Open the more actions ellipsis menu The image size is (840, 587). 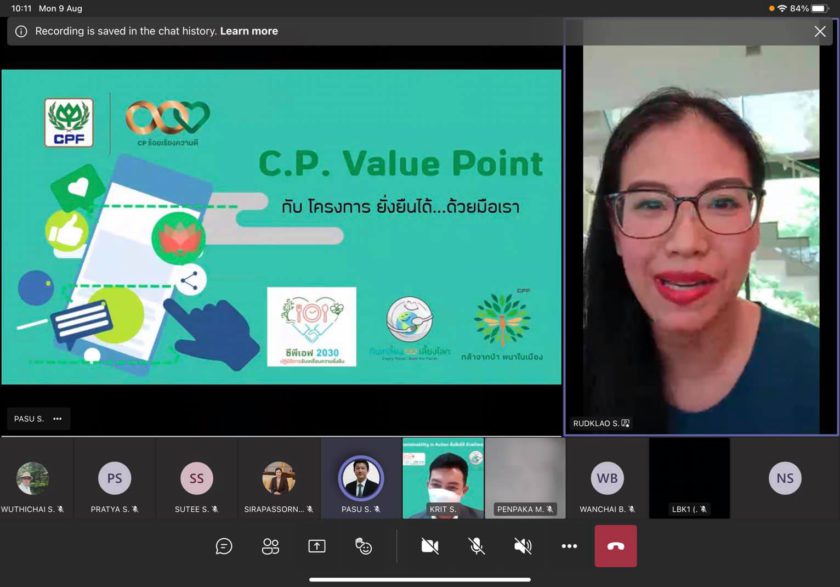click(x=569, y=546)
